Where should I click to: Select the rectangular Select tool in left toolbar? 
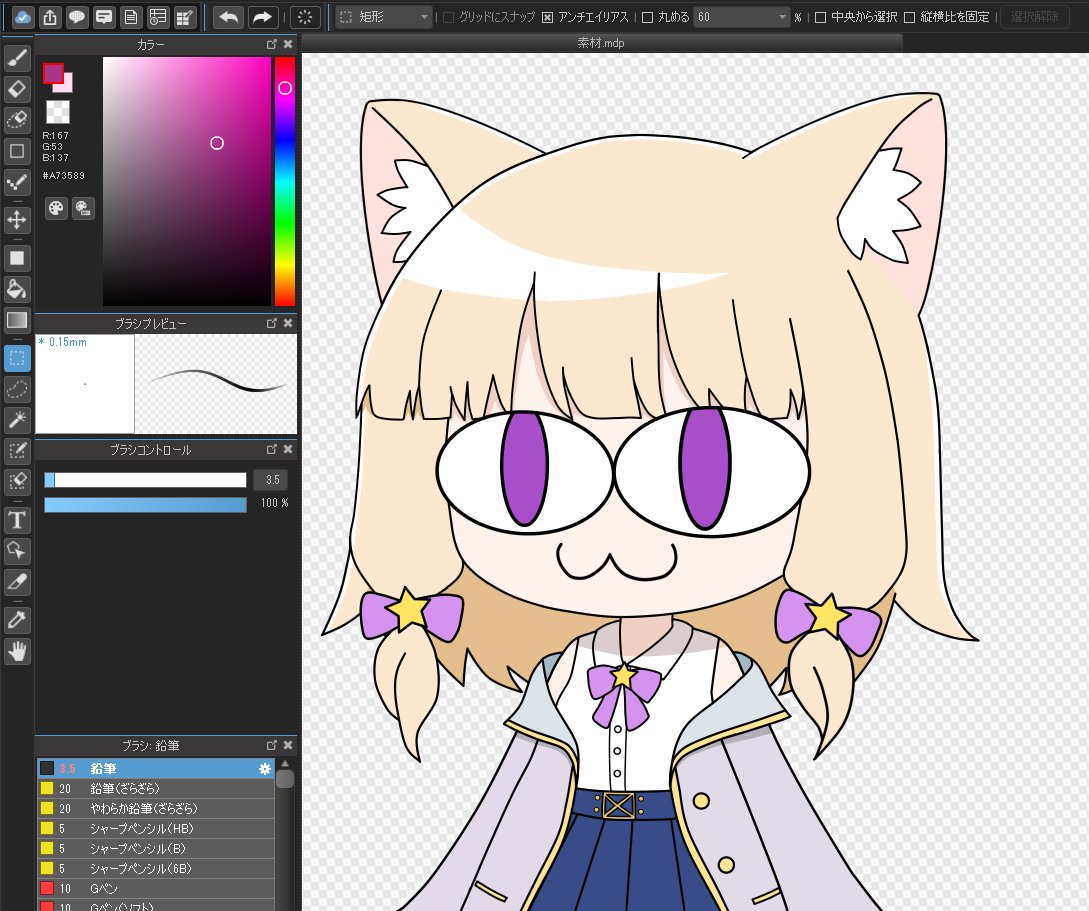17,358
